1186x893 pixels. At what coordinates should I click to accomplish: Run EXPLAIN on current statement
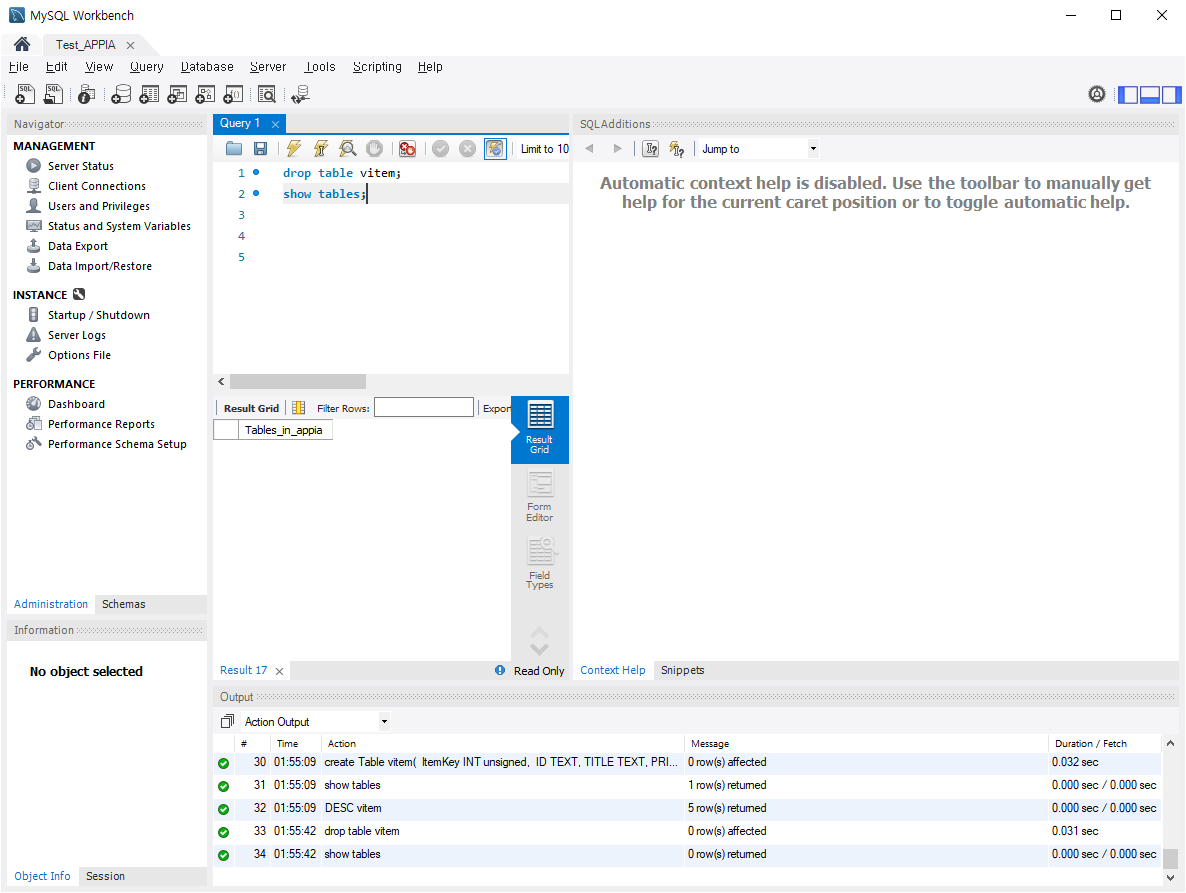[347, 149]
